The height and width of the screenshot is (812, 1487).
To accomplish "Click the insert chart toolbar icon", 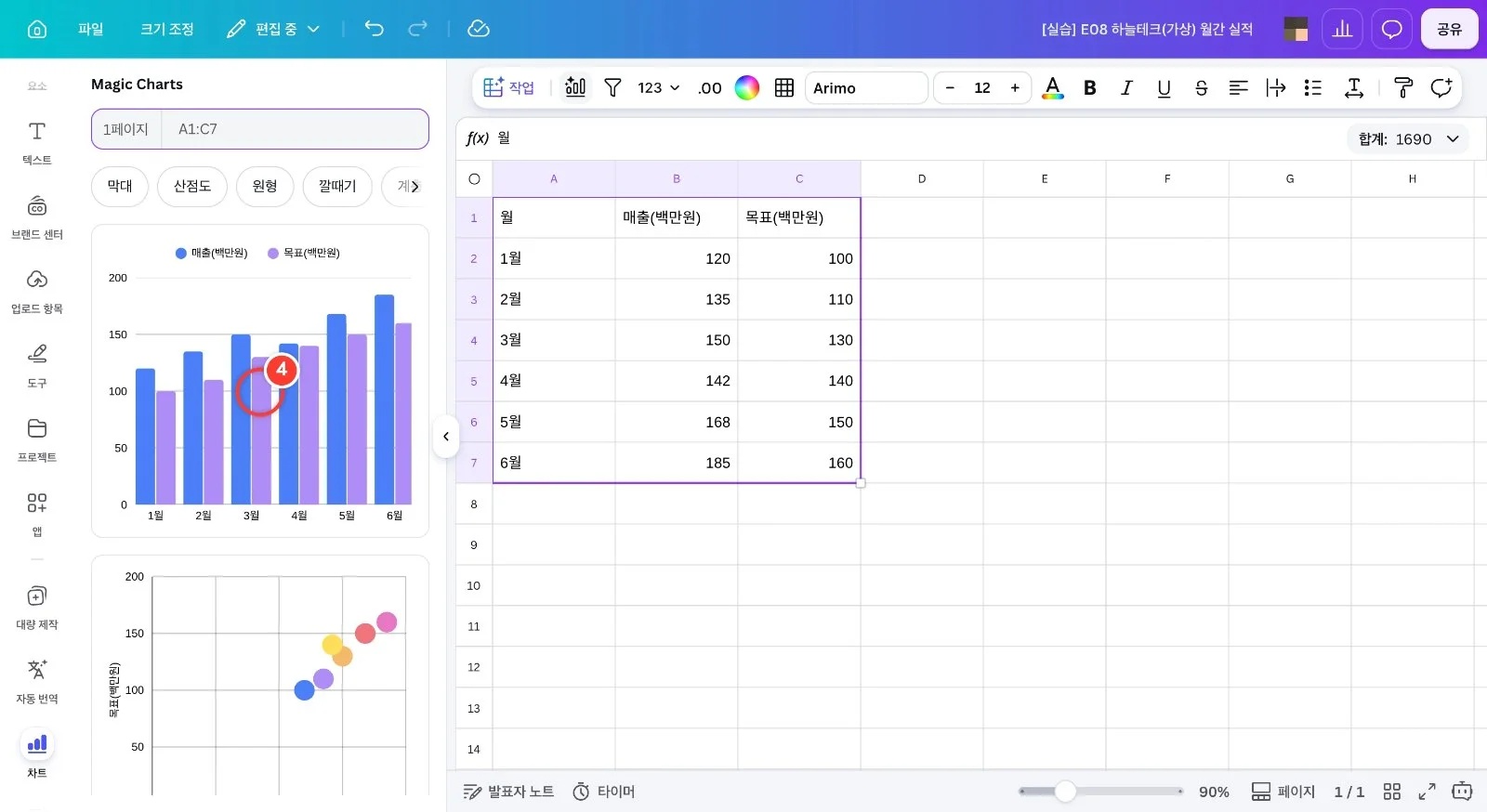I will pos(575,87).
